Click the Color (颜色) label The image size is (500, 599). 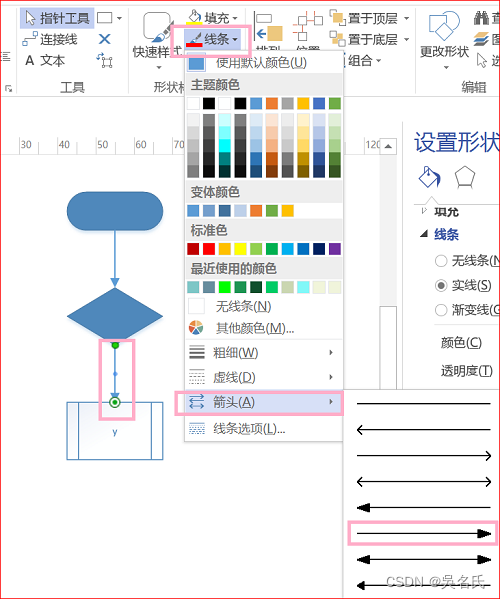coord(461,343)
